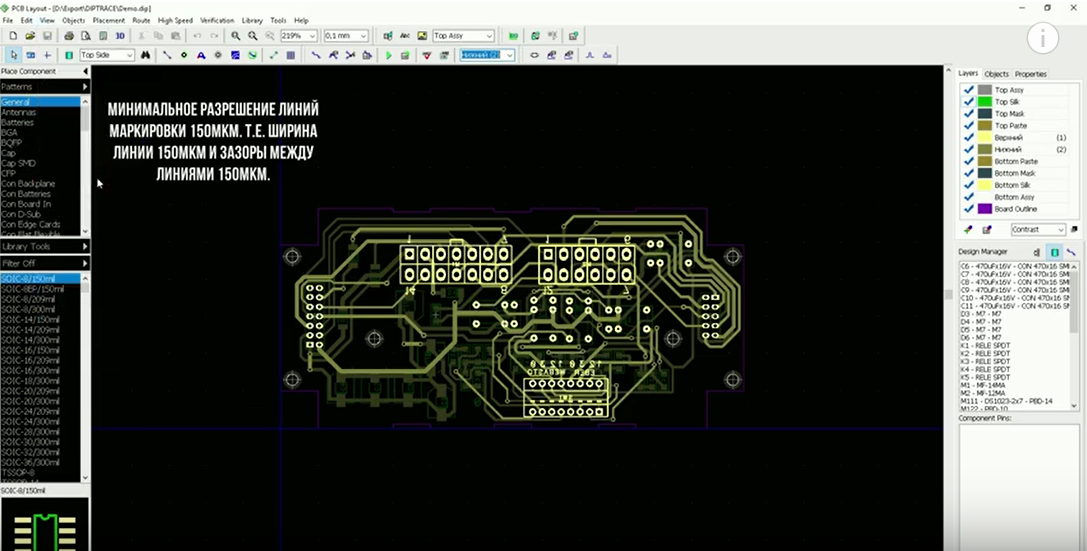Run the design rule check (red triangle icon)

(427, 55)
